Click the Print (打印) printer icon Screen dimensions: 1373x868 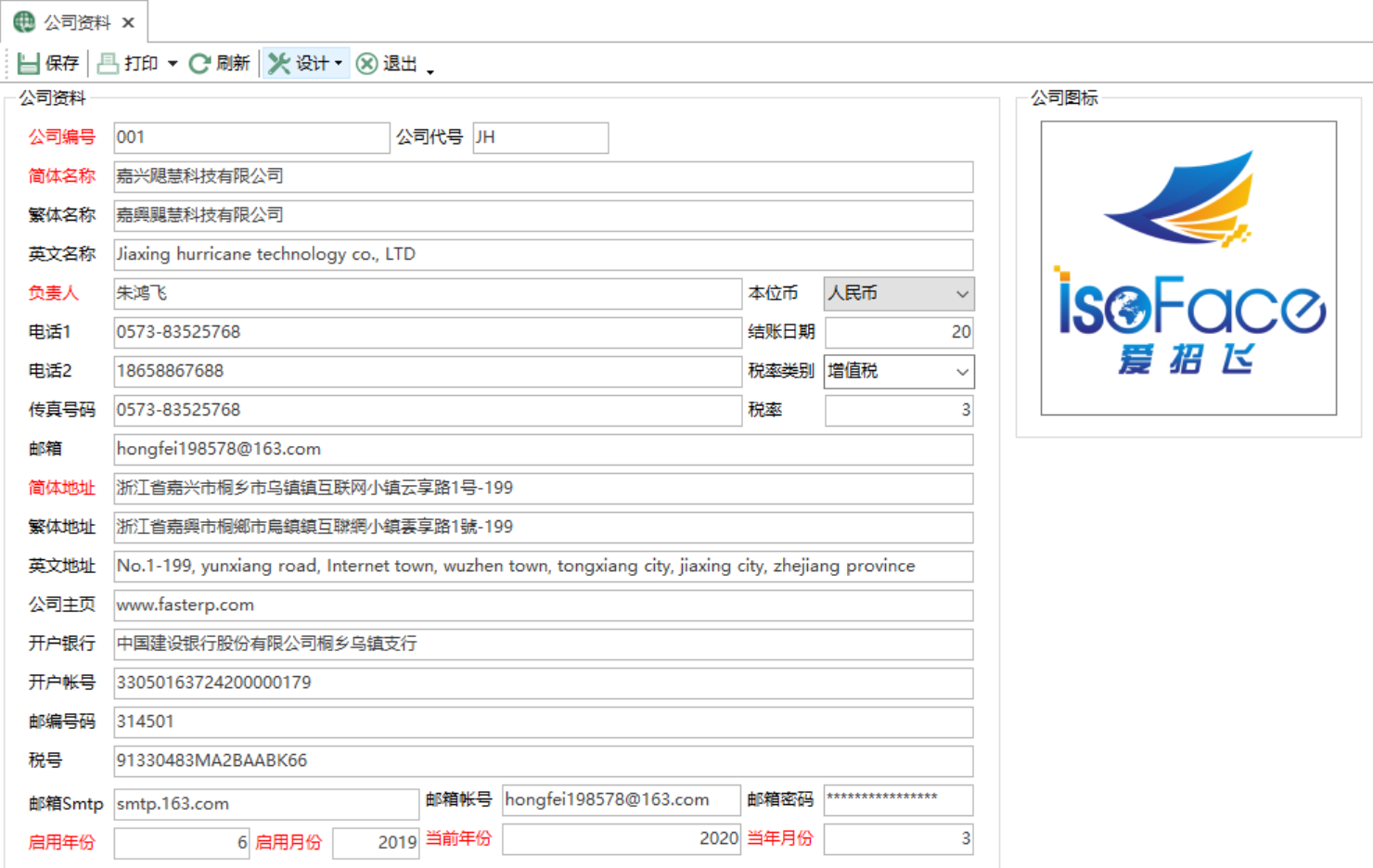tap(109, 63)
